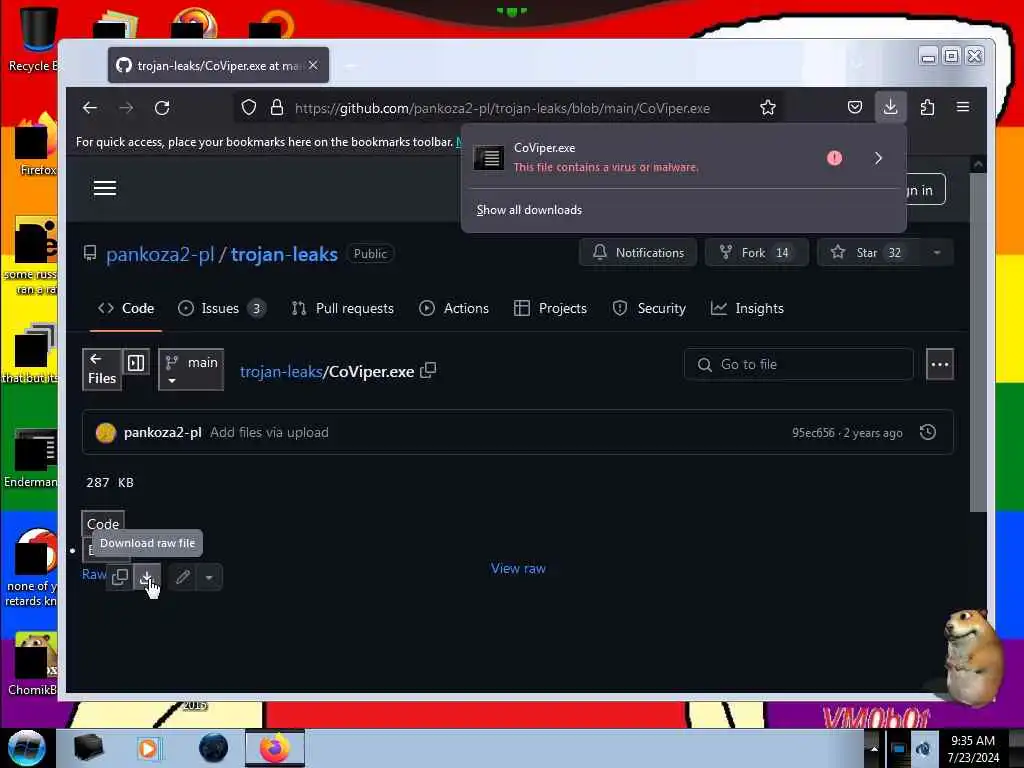Open Add files via upload commit message
The image size is (1024, 768).
[x=269, y=432]
